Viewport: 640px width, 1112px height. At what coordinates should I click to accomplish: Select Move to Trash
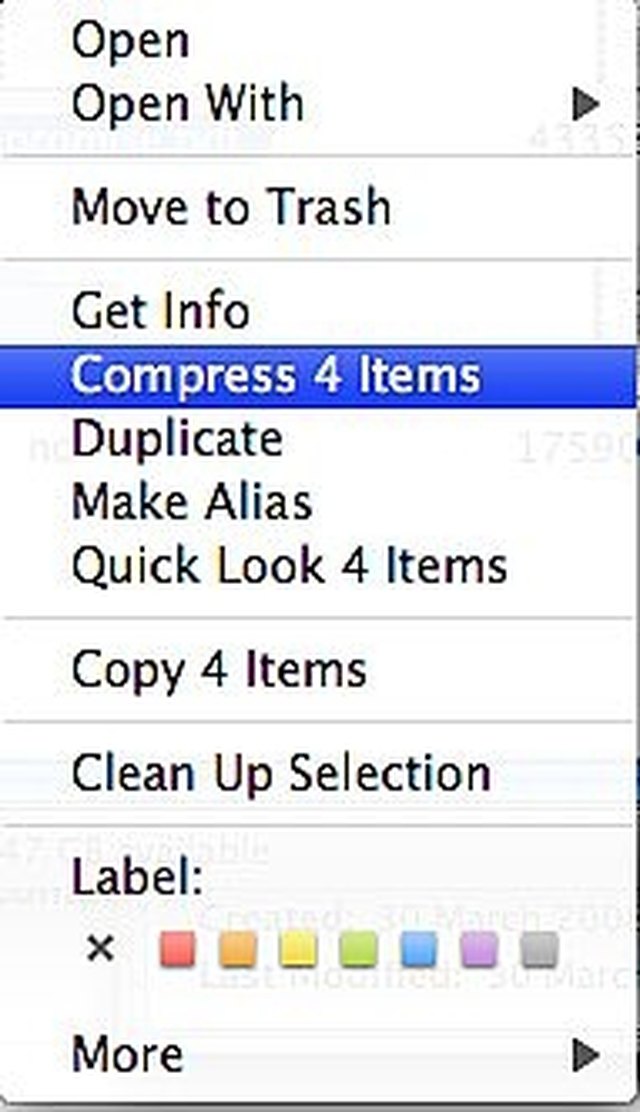[x=318, y=207]
